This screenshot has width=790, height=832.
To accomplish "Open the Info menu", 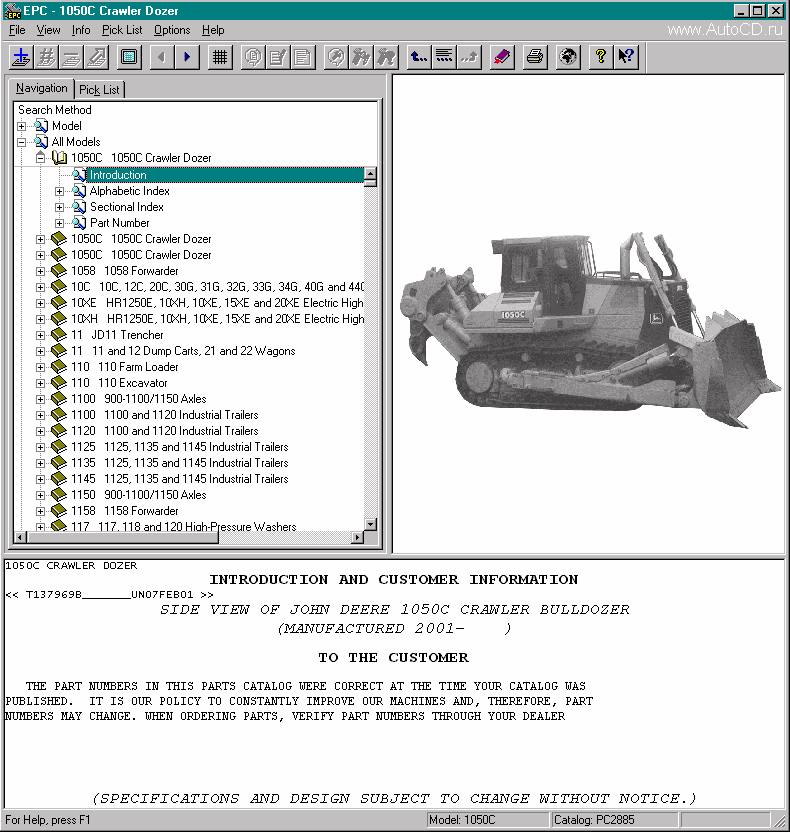I will pos(81,30).
